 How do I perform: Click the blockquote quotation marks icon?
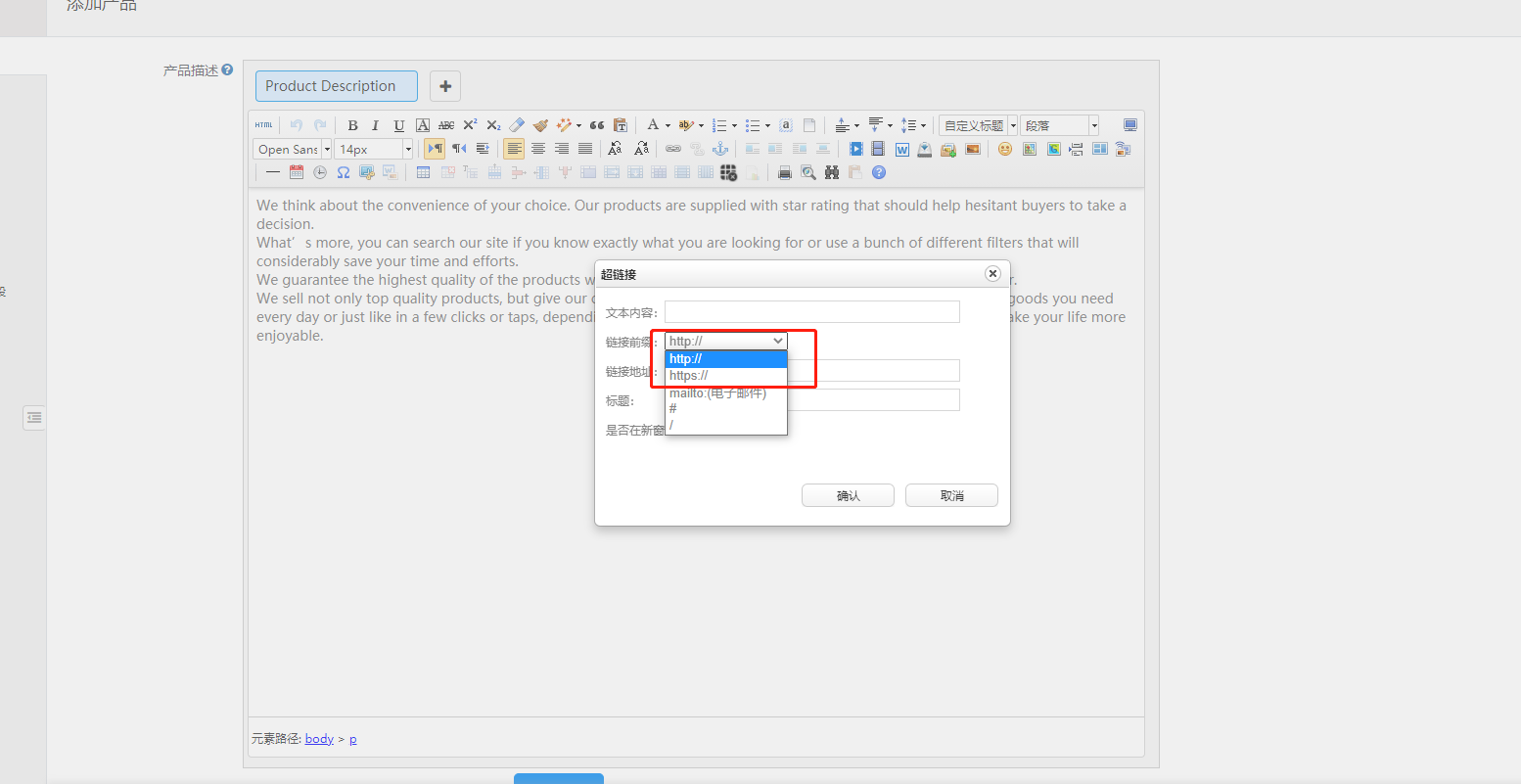coord(597,125)
